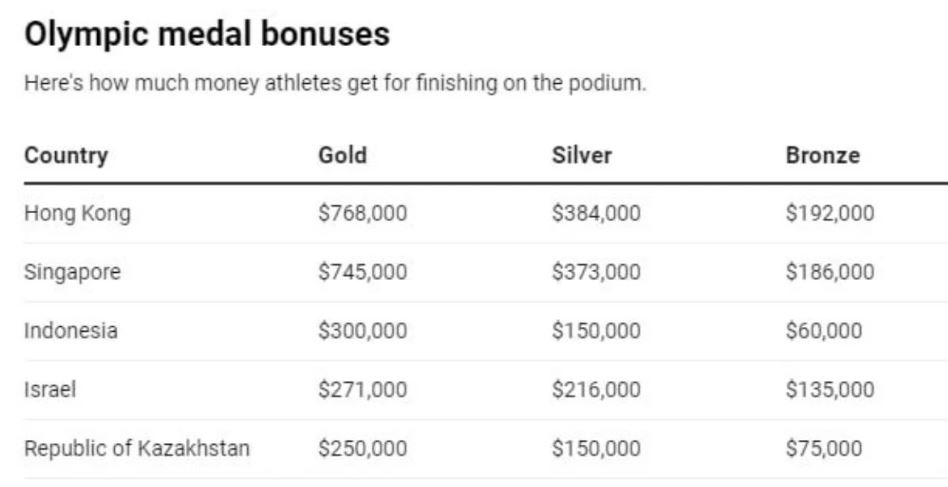Click Indonesia's $60,000 bronze bonus
This screenshot has height=487, width=948.
824,331
